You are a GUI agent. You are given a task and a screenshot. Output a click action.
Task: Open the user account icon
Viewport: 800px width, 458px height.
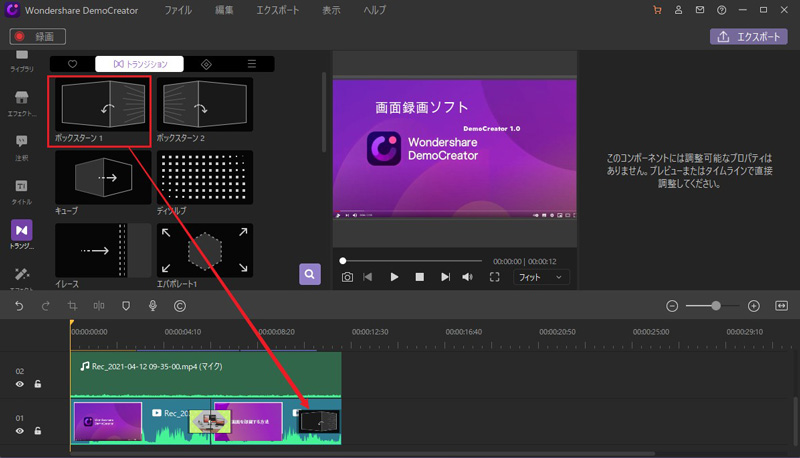(679, 10)
